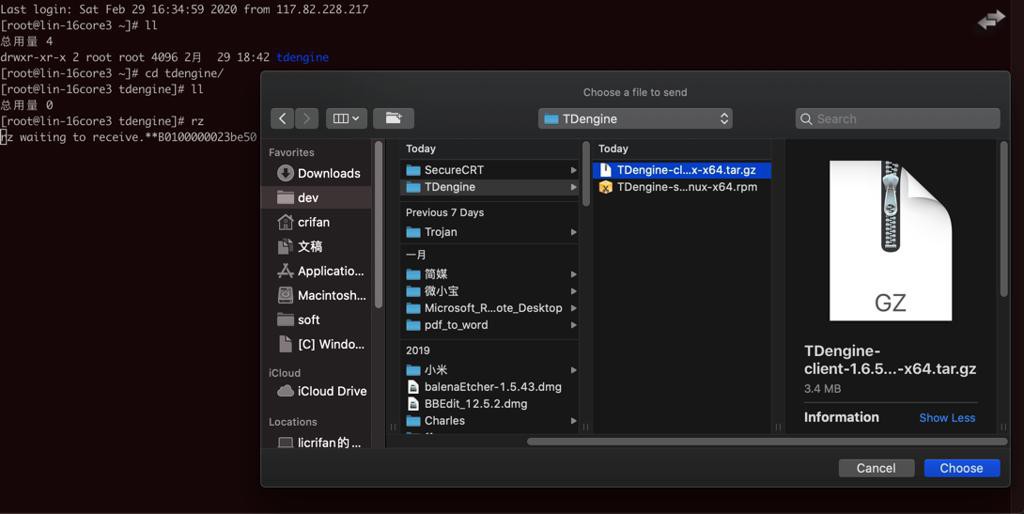Select the SecureCRT folder
The width and height of the screenshot is (1024, 514).
click(488, 170)
